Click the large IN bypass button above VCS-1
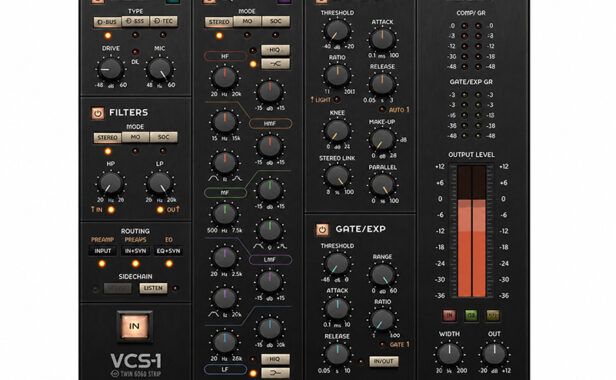Screen dimensions: 616x380 [135, 326]
